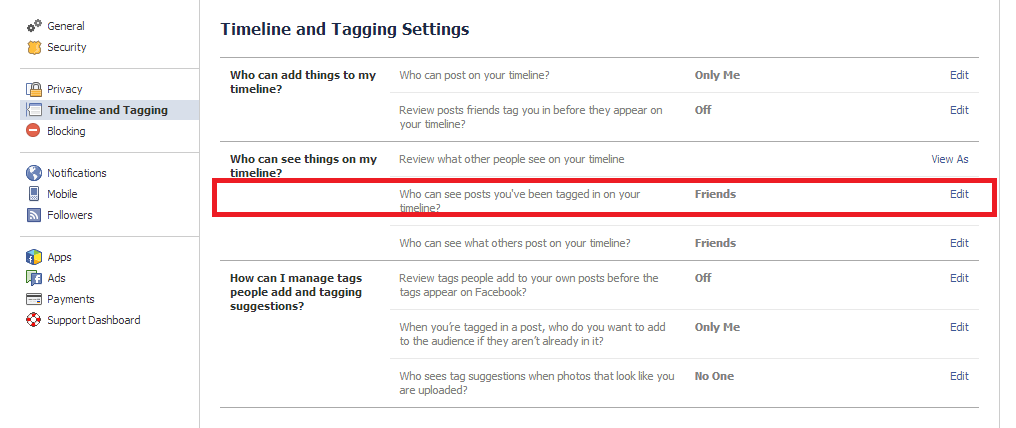
Task: Open the Support Dashboard page
Action: click(x=93, y=320)
